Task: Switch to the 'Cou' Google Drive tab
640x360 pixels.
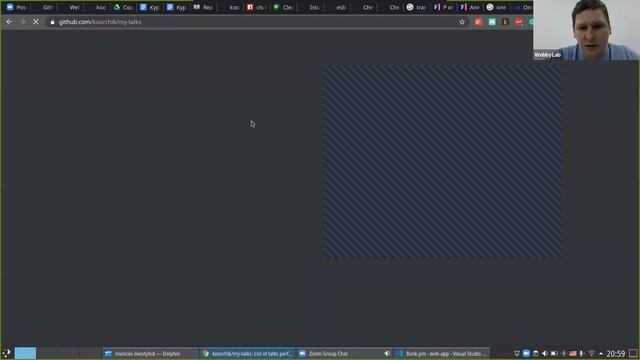Action: 123,7
